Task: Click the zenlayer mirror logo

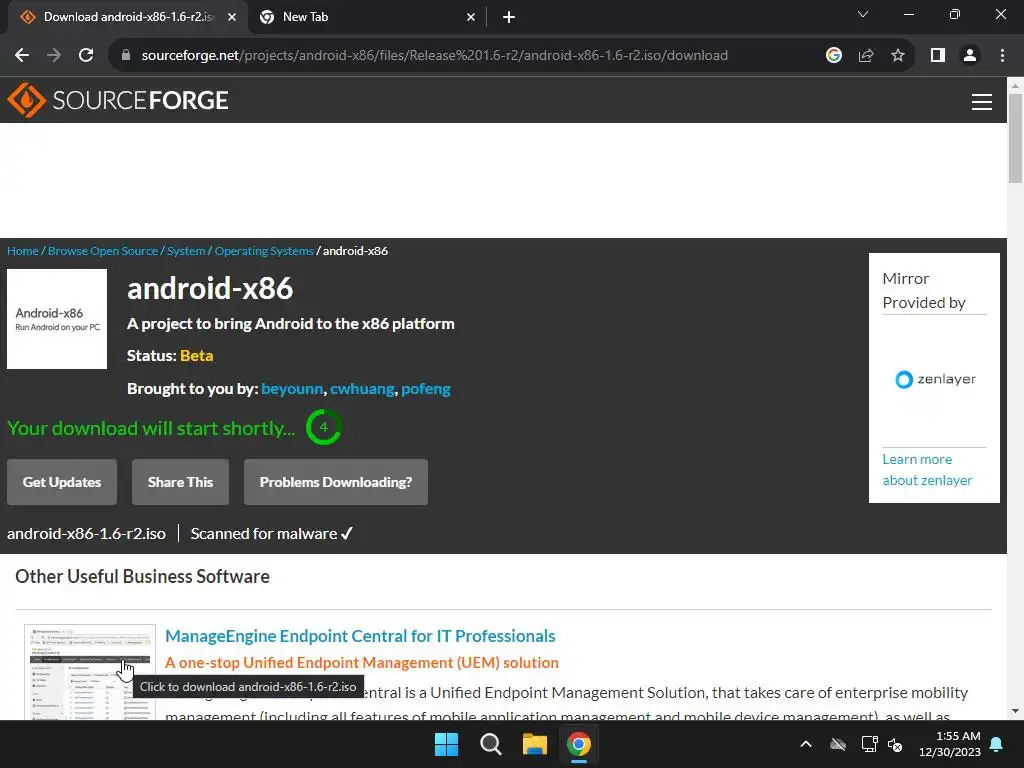Action: point(935,379)
